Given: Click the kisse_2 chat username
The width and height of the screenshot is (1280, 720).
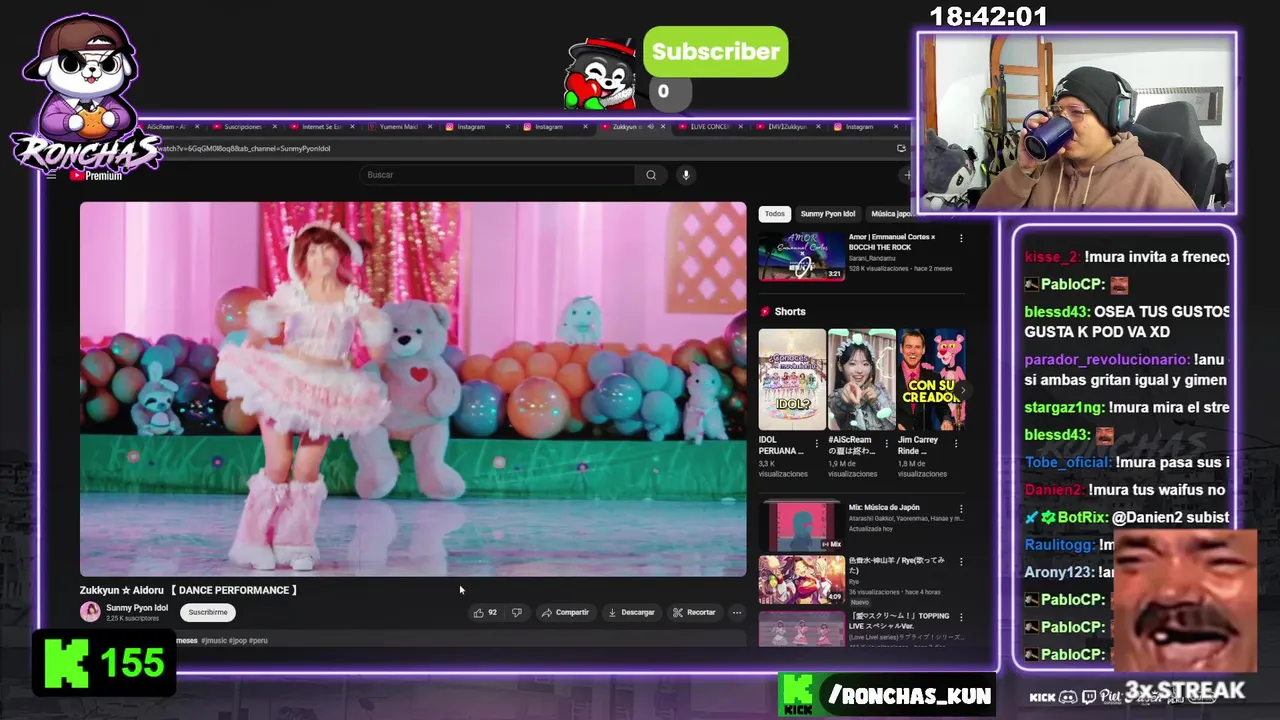Looking at the screenshot, I should (x=1051, y=257).
